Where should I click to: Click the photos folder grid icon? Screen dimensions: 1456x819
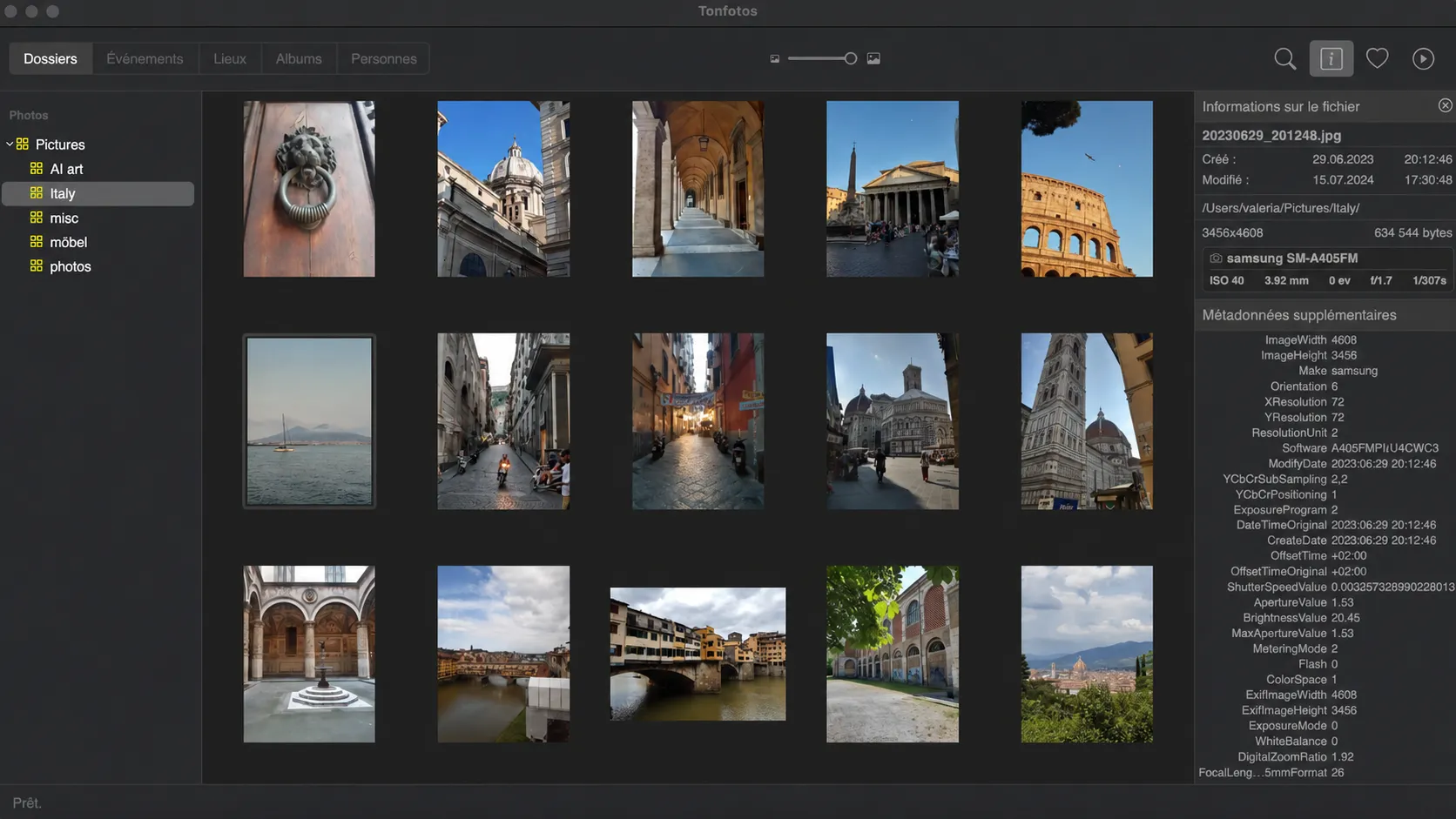[x=36, y=266]
